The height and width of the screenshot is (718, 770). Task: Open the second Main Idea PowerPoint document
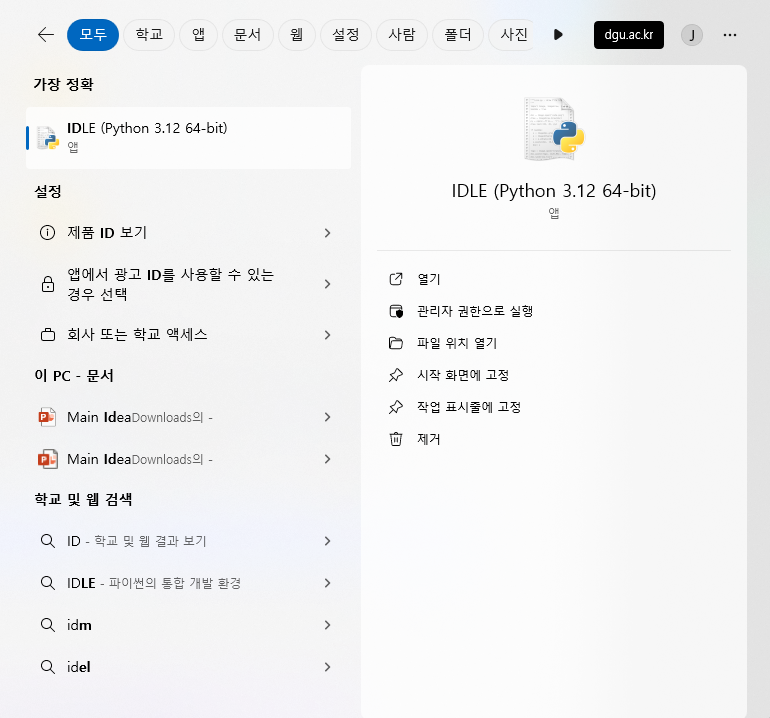tap(189, 459)
